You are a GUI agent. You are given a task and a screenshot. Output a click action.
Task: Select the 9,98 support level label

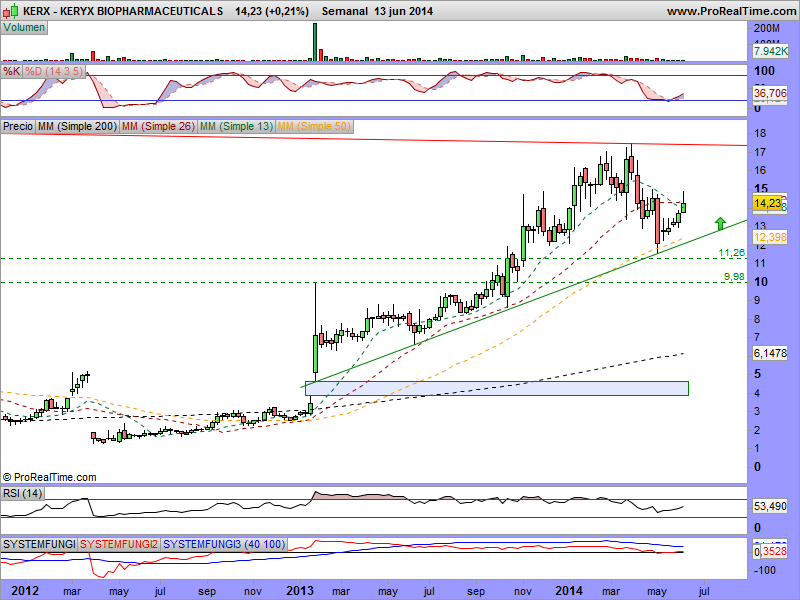click(x=734, y=277)
